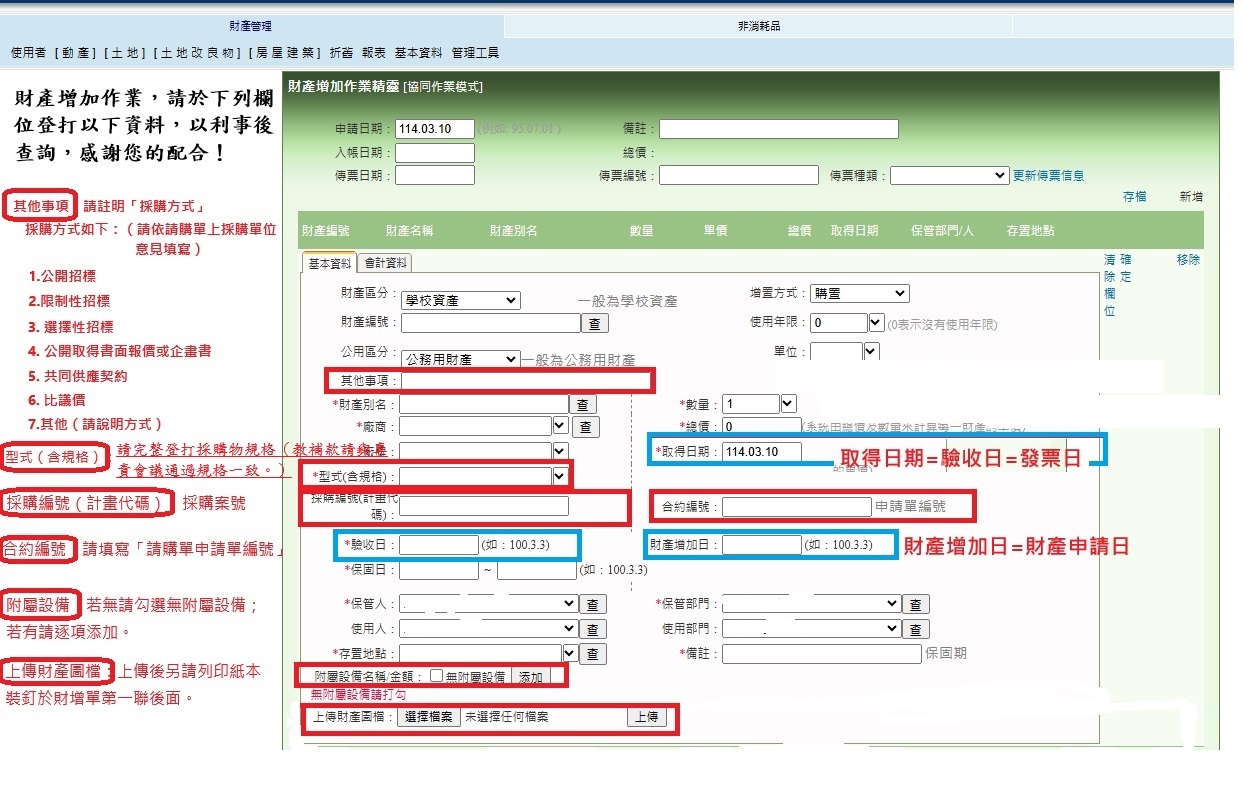The image size is (1242, 788).
Task: Open the [土地改良物] menu
Action: (x=197, y=53)
